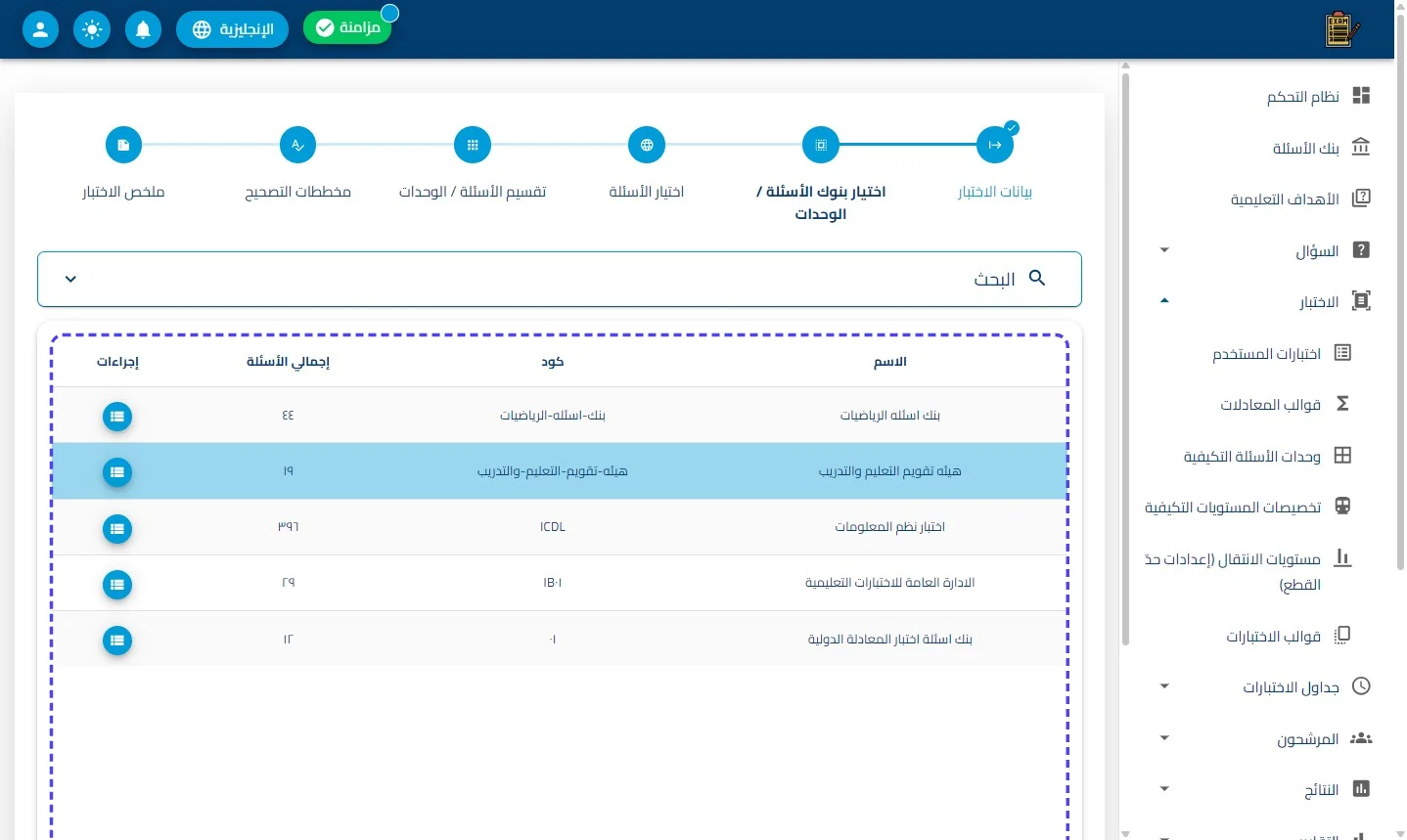1407x840 pixels.
Task: Expand جداول الاختبارات sidebar arrow
Action: (x=1164, y=686)
